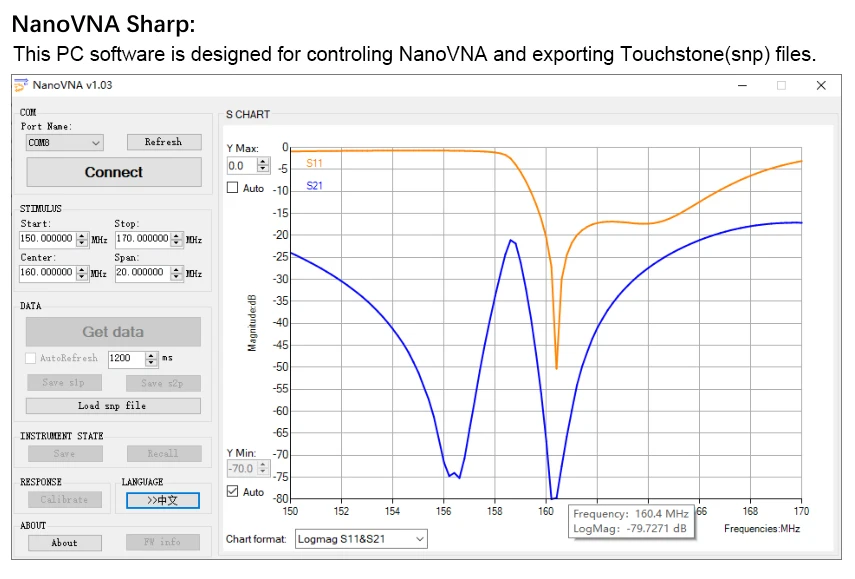Click the S CHART panel title
The image size is (855, 579).
tap(248, 114)
